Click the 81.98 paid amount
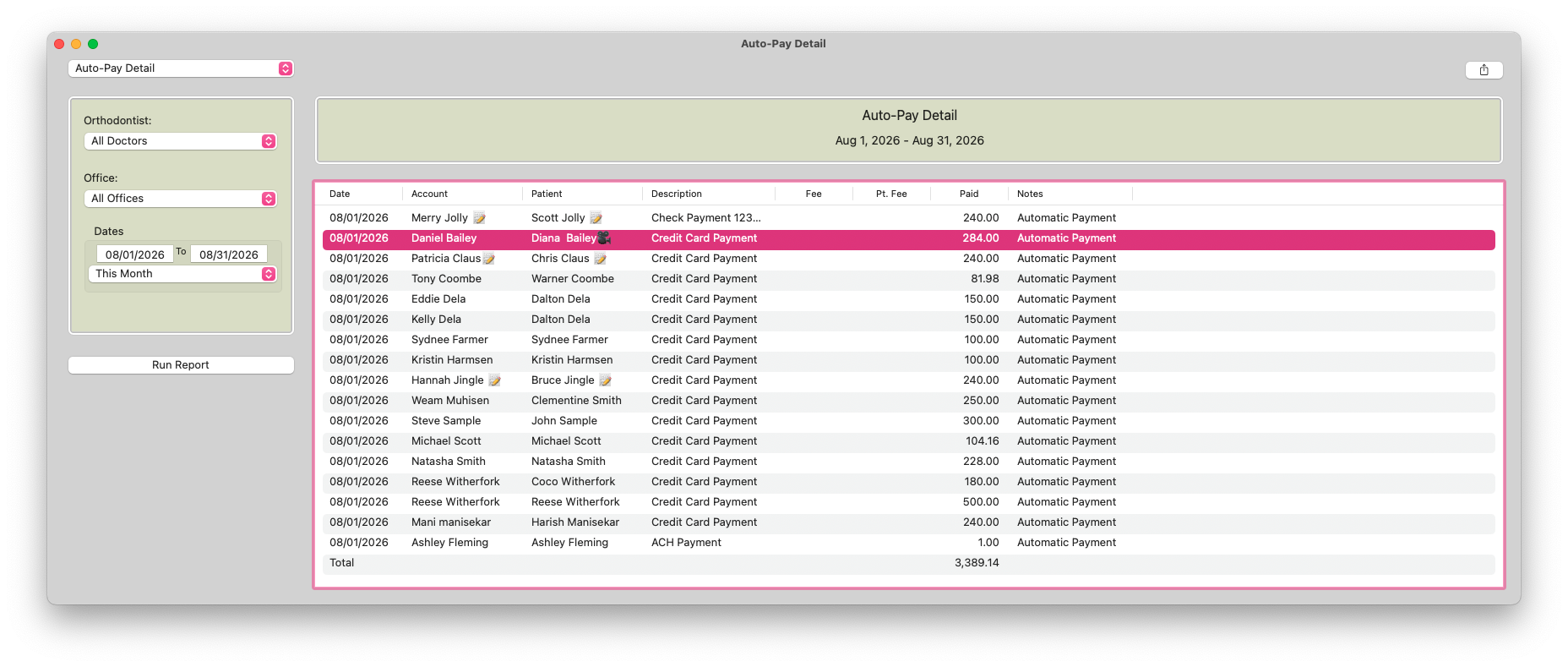The image size is (1568, 667). coord(984,279)
